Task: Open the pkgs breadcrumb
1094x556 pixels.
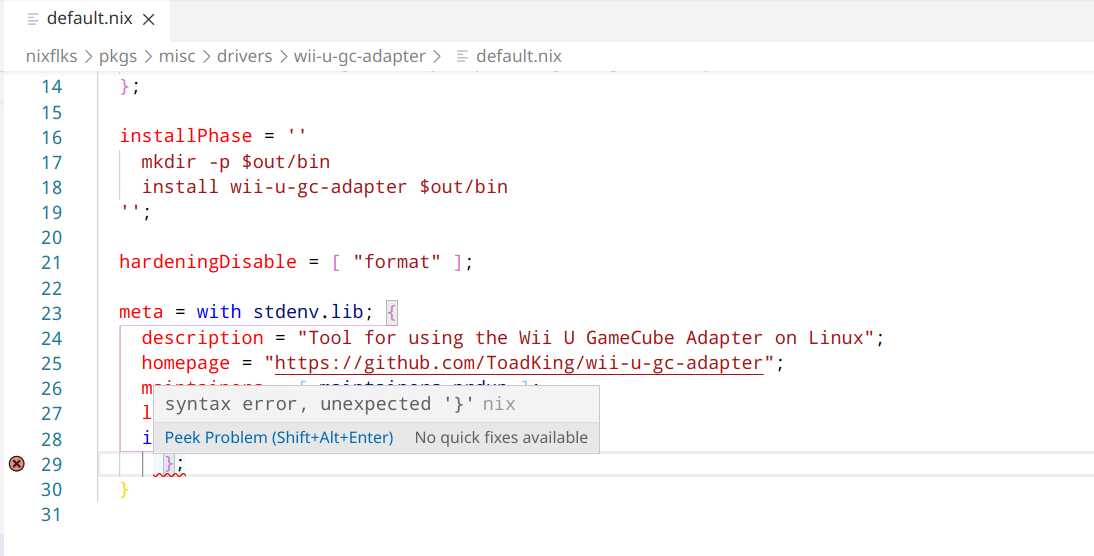Action: pos(118,57)
